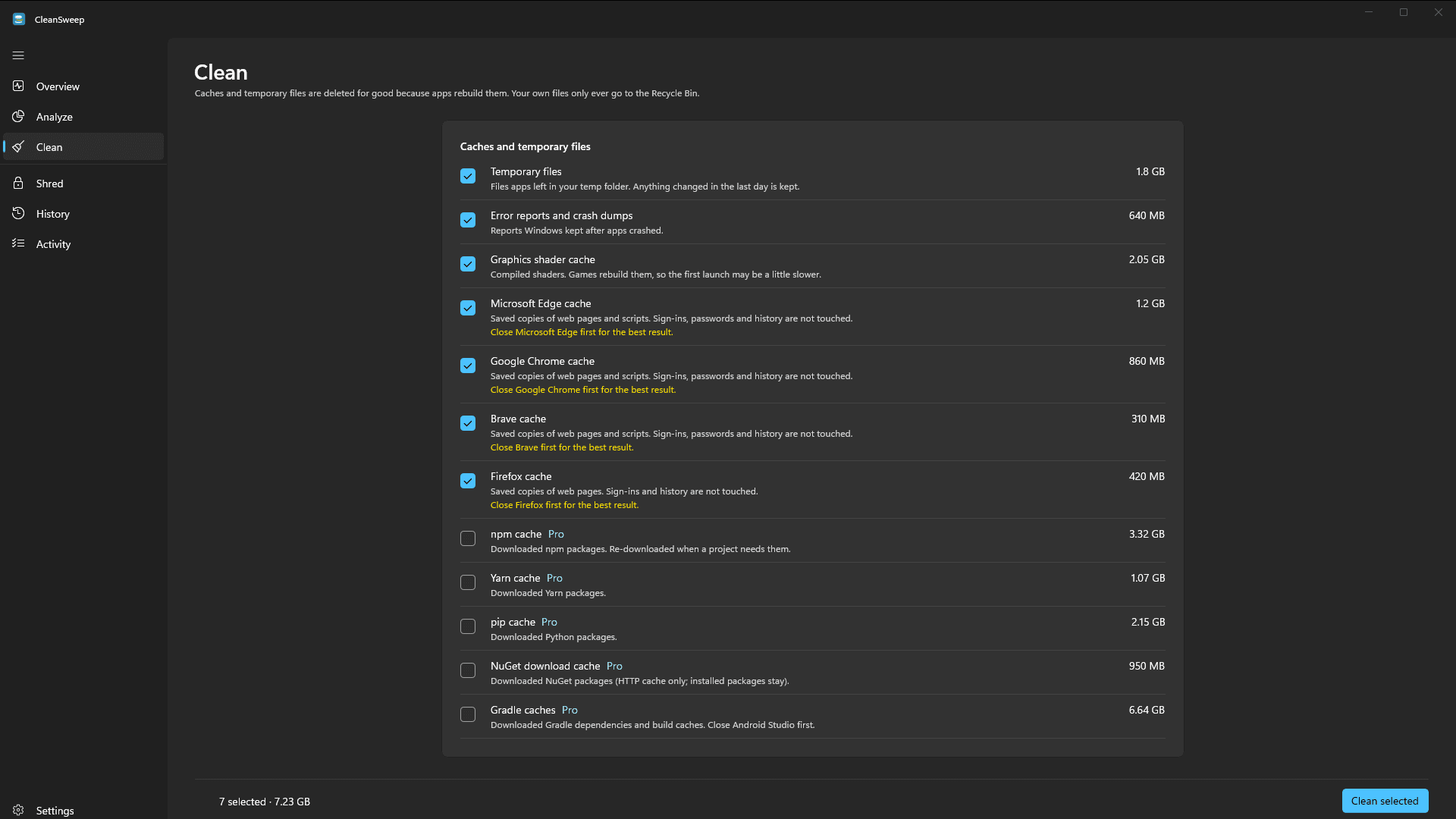The height and width of the screenshot is (819, 1456).
Task: Open the Overview page
Action: (83, 86)
